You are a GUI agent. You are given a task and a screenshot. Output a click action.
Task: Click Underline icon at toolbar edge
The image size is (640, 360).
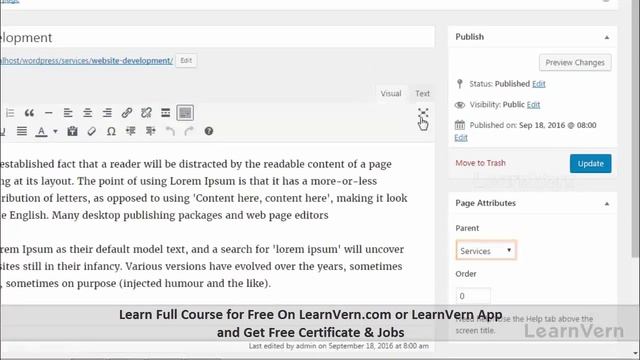coord(2,131)
